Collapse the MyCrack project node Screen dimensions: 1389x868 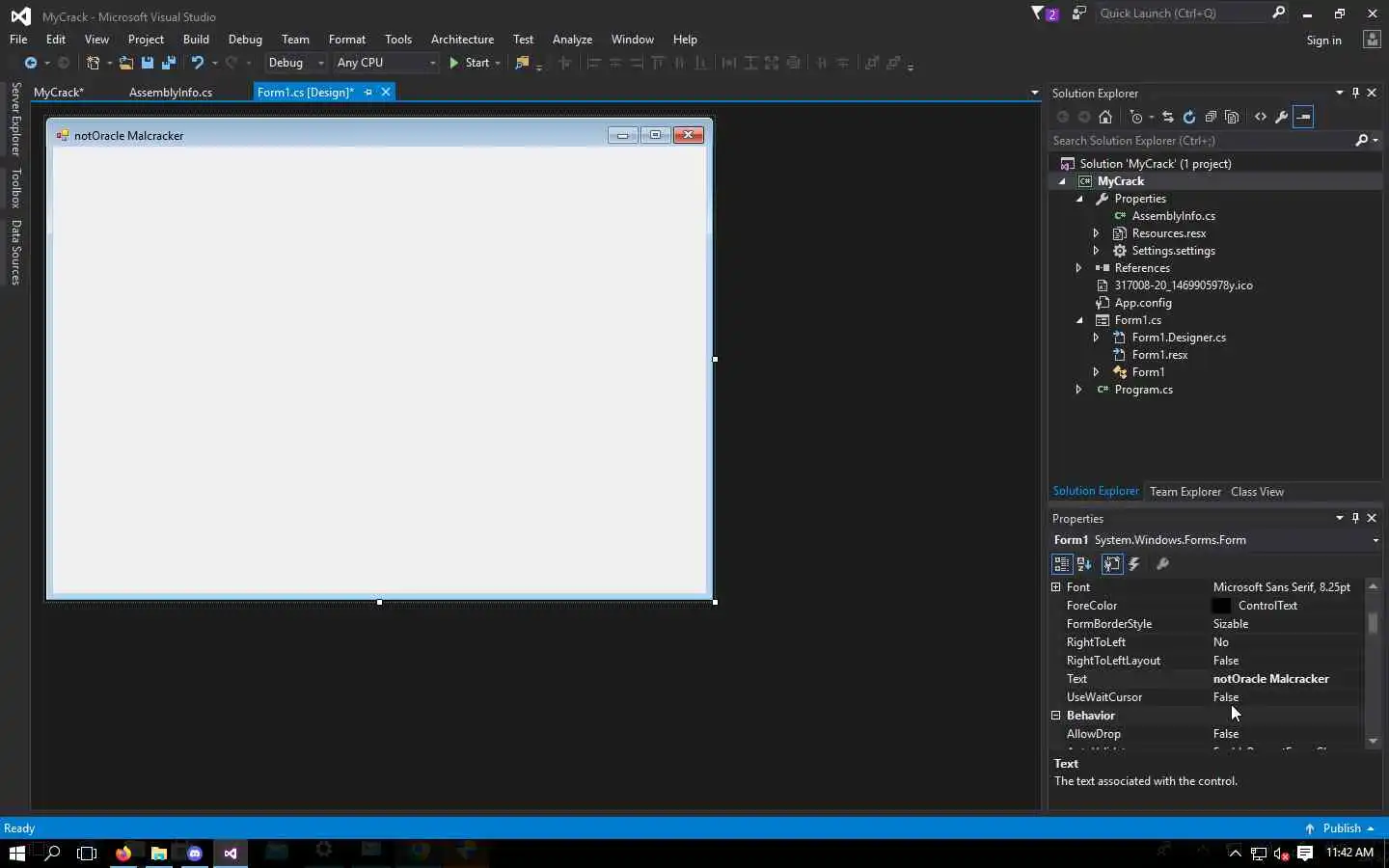click(x=1062, y=181)
